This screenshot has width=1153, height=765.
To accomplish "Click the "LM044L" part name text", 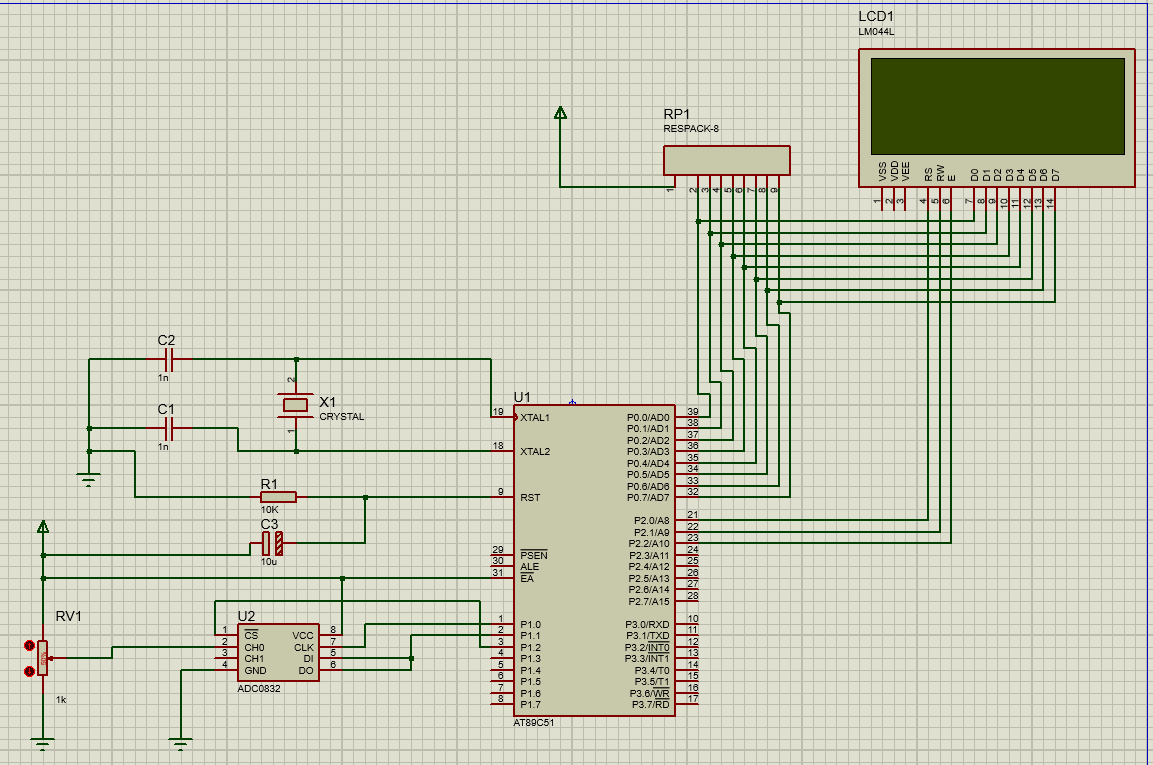I will pyautogui.click(x=876, y=32).
